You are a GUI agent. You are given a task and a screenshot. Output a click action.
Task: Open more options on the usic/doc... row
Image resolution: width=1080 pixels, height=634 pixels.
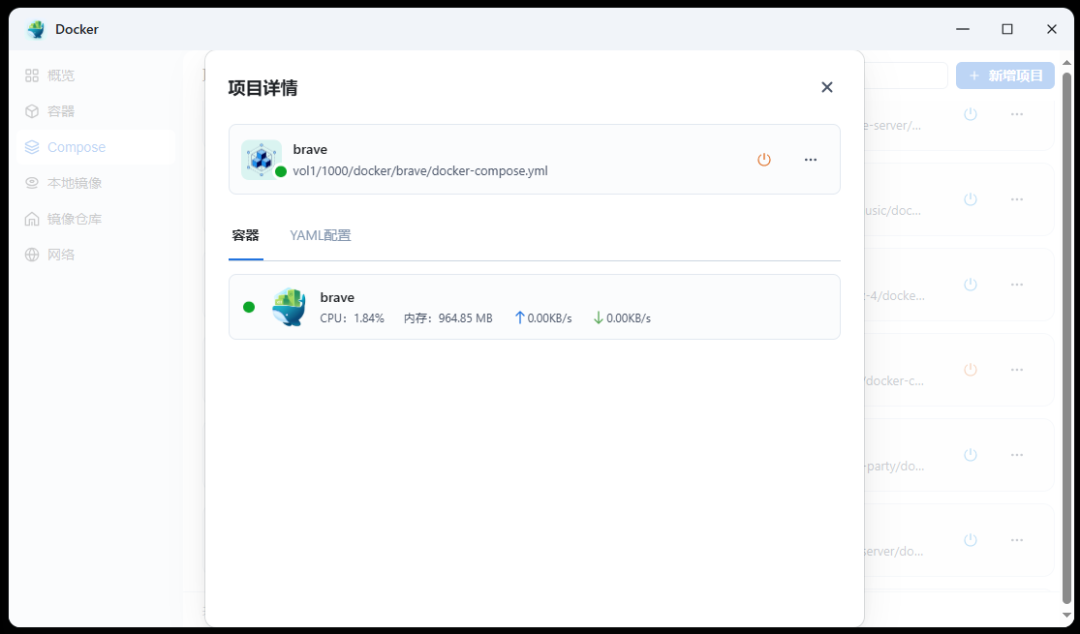coord(1017,199)
